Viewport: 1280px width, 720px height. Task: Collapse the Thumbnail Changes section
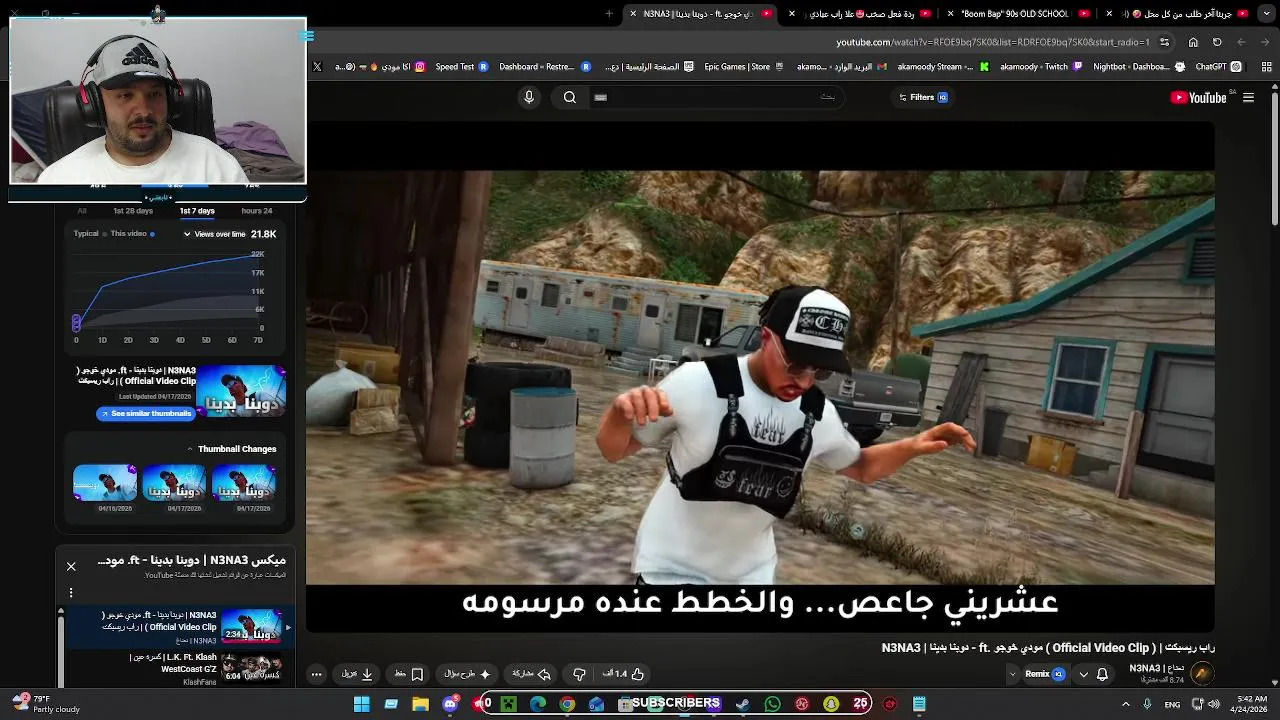click(x=190, y=449)
